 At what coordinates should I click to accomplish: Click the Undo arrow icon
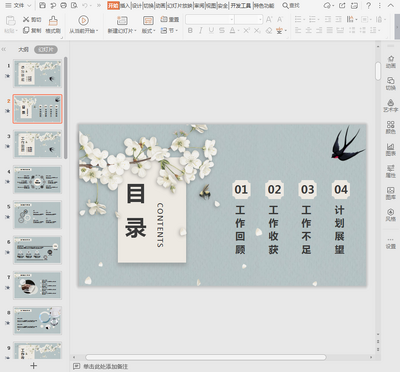pyautogui.click(x=85, y=6)
